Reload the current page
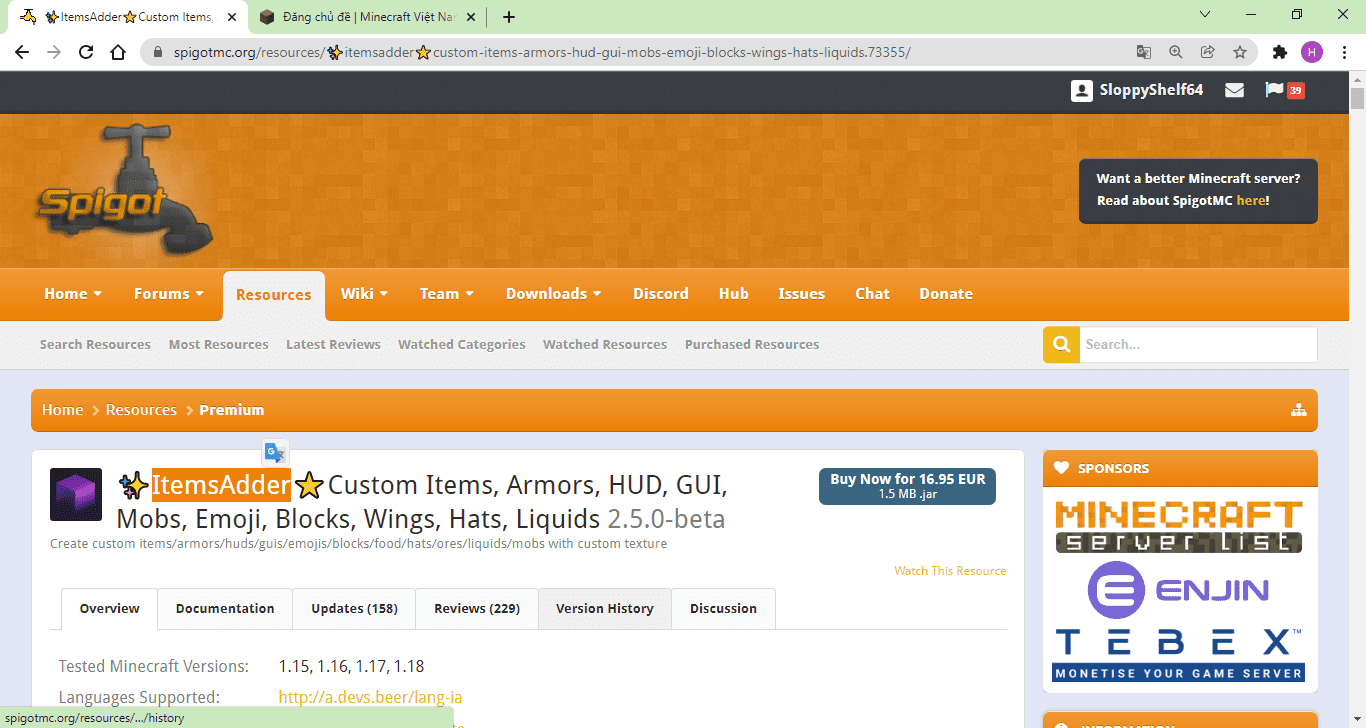1366x728 pixels. coord(86,52)
